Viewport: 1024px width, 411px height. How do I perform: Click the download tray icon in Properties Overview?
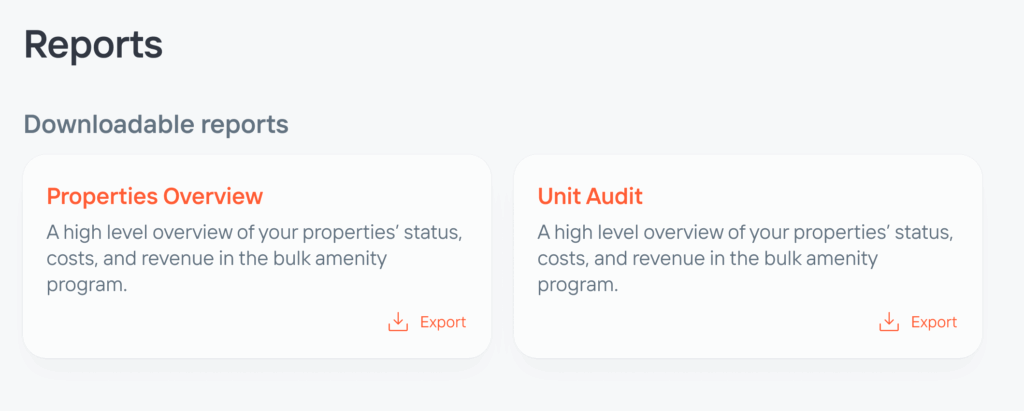(x=398, y=322)
